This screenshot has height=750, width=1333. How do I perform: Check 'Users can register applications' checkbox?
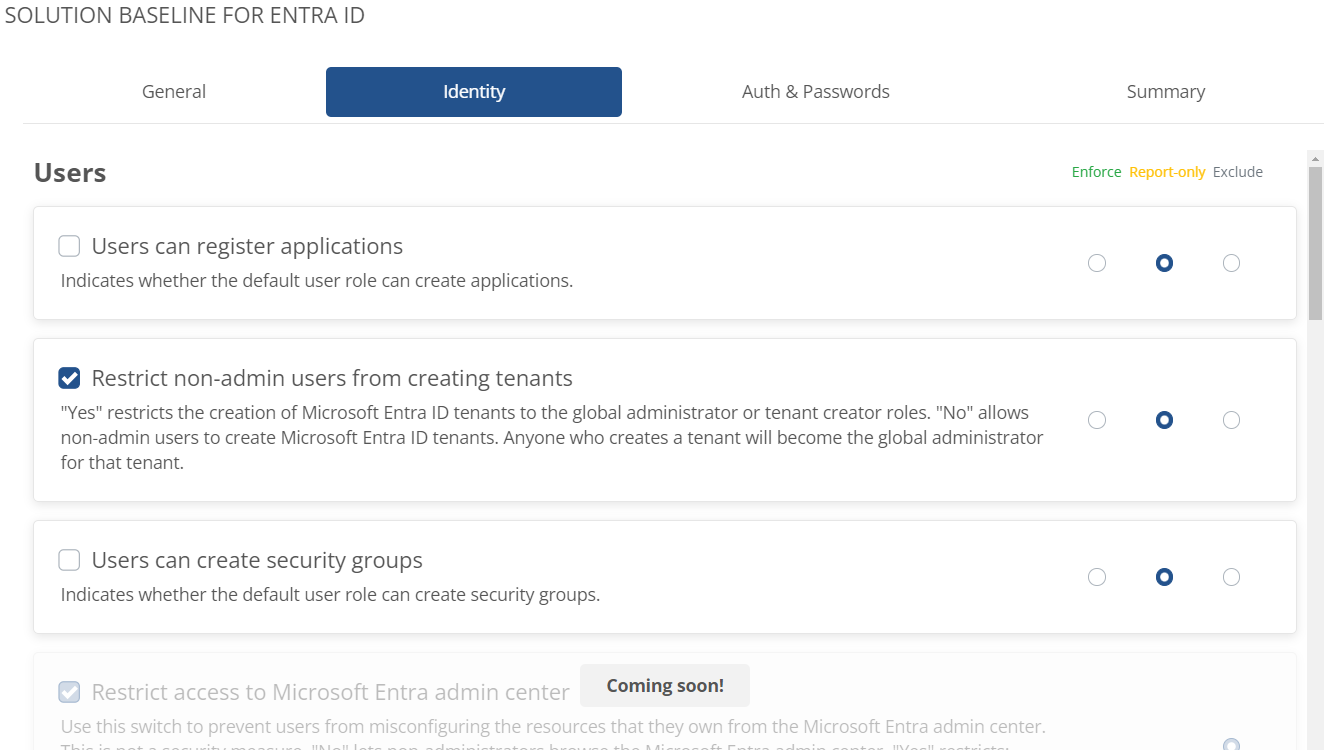(x=69, y=246)
